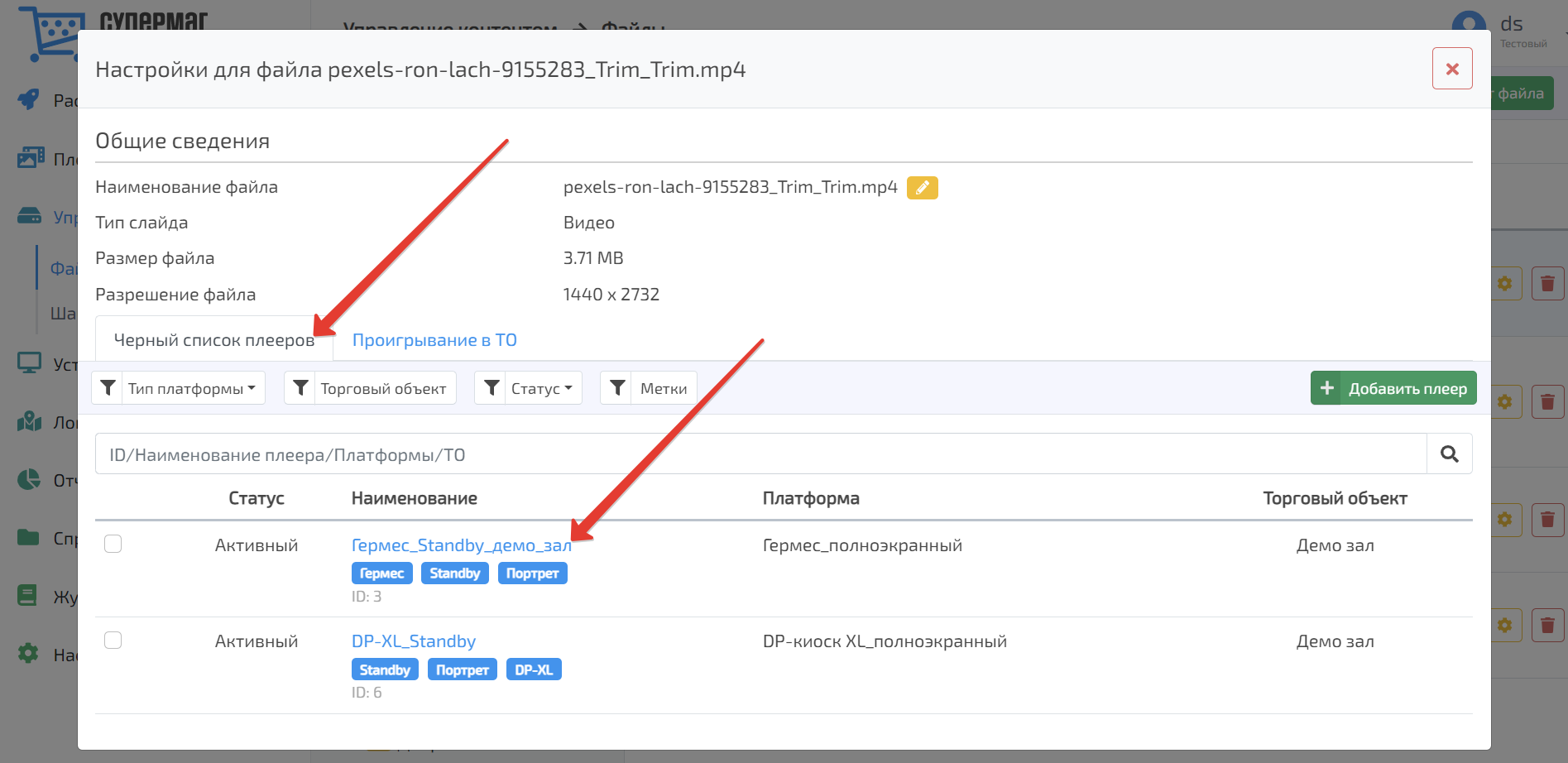This screenshot has height=763, width=1568.
Task: Select Черный список плееров tab
Action: (x=214, y=340)
